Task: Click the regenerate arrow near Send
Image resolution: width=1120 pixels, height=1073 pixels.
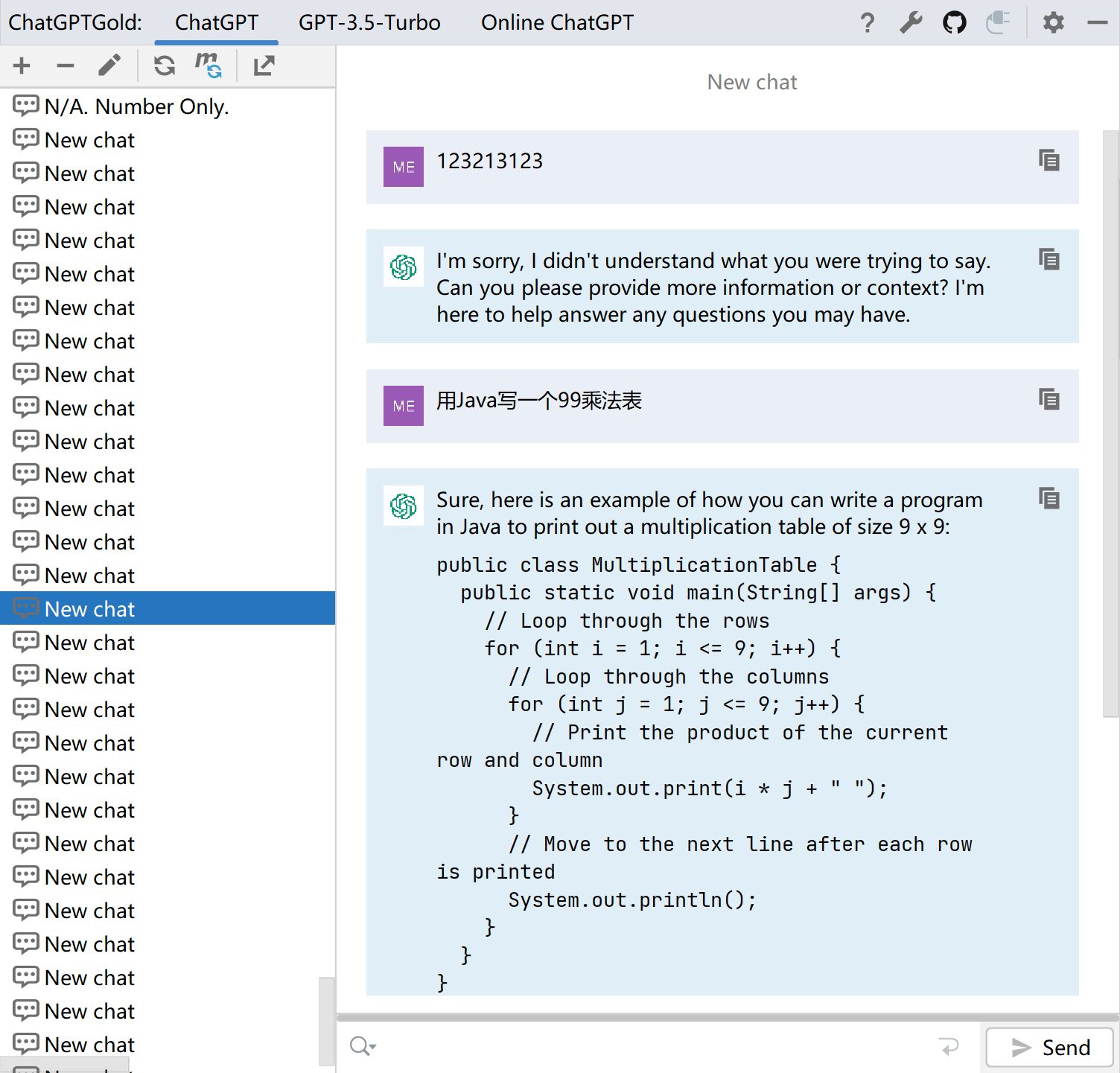Action: point(949,1046)
